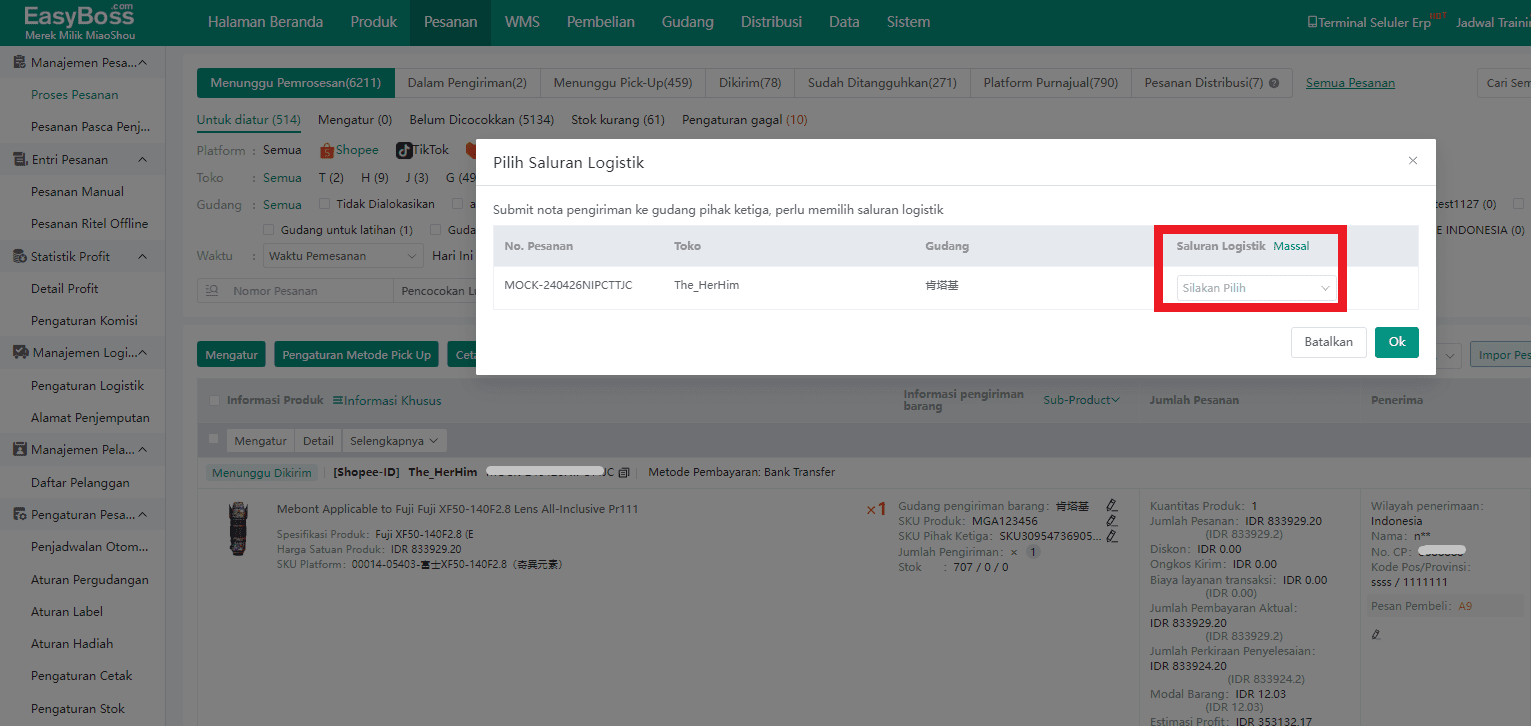Open the Selengkapnya dropdown in order row
The image size is (1531, 726).
(393, 440)
